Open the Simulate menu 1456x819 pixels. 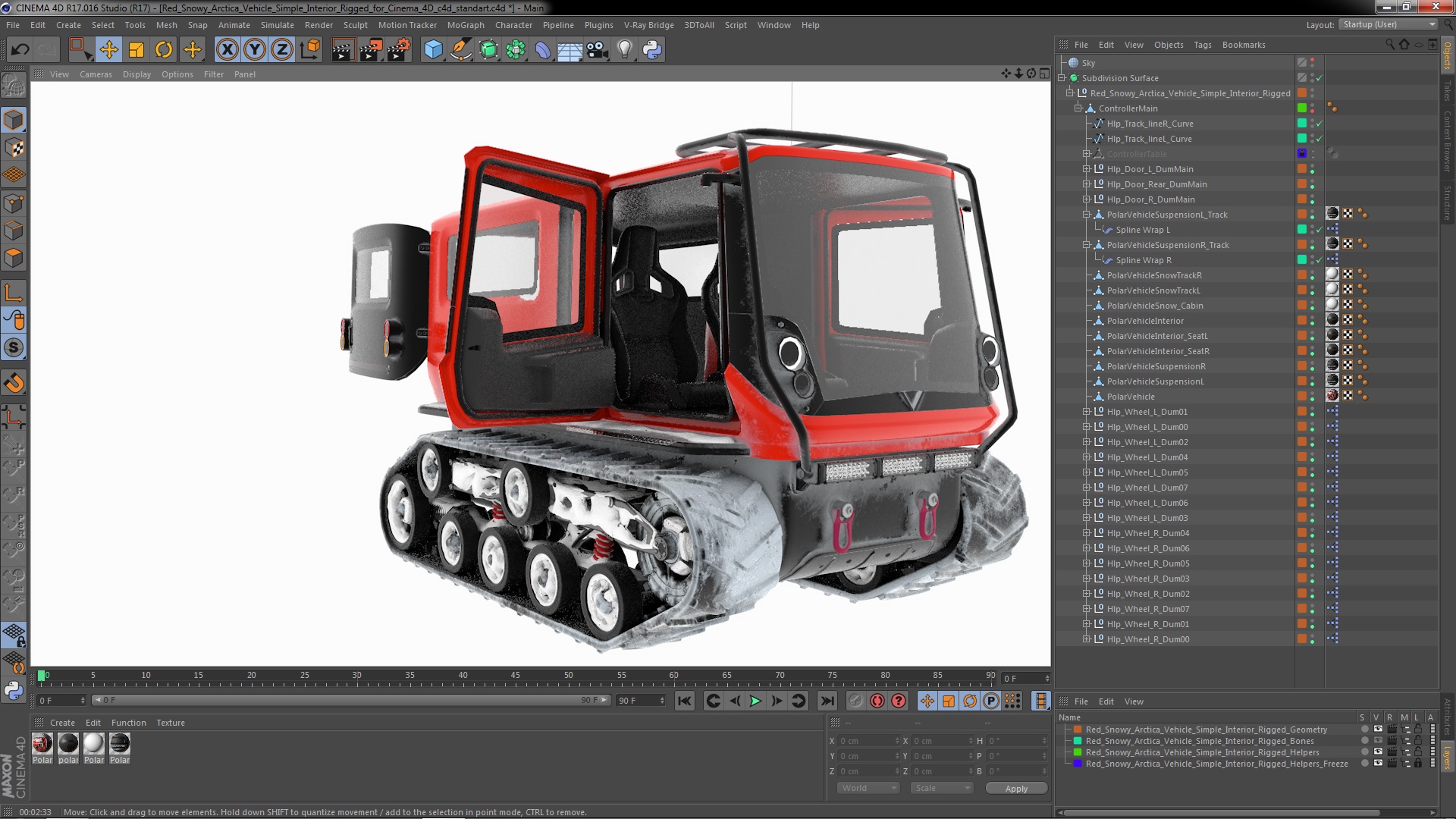coord(278,25)
